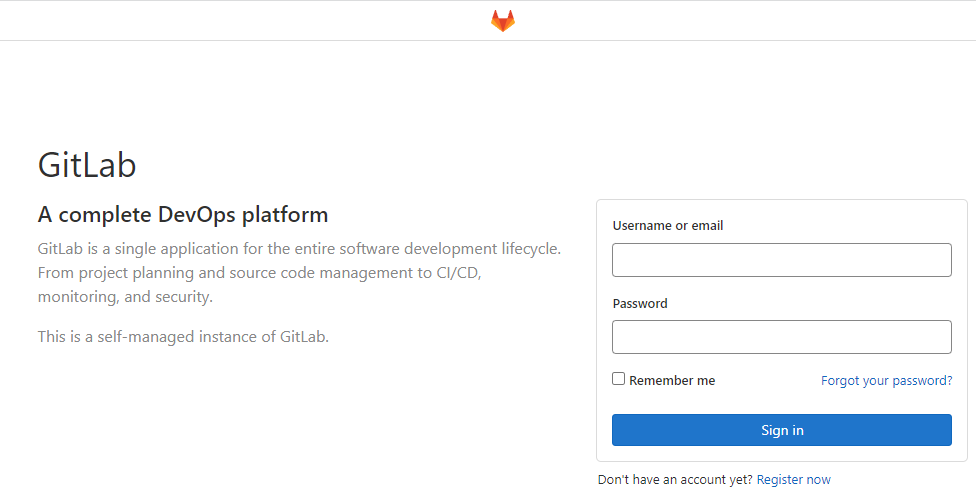
Task: Enable the Remember me checkbox
Action: click(618, 379)
